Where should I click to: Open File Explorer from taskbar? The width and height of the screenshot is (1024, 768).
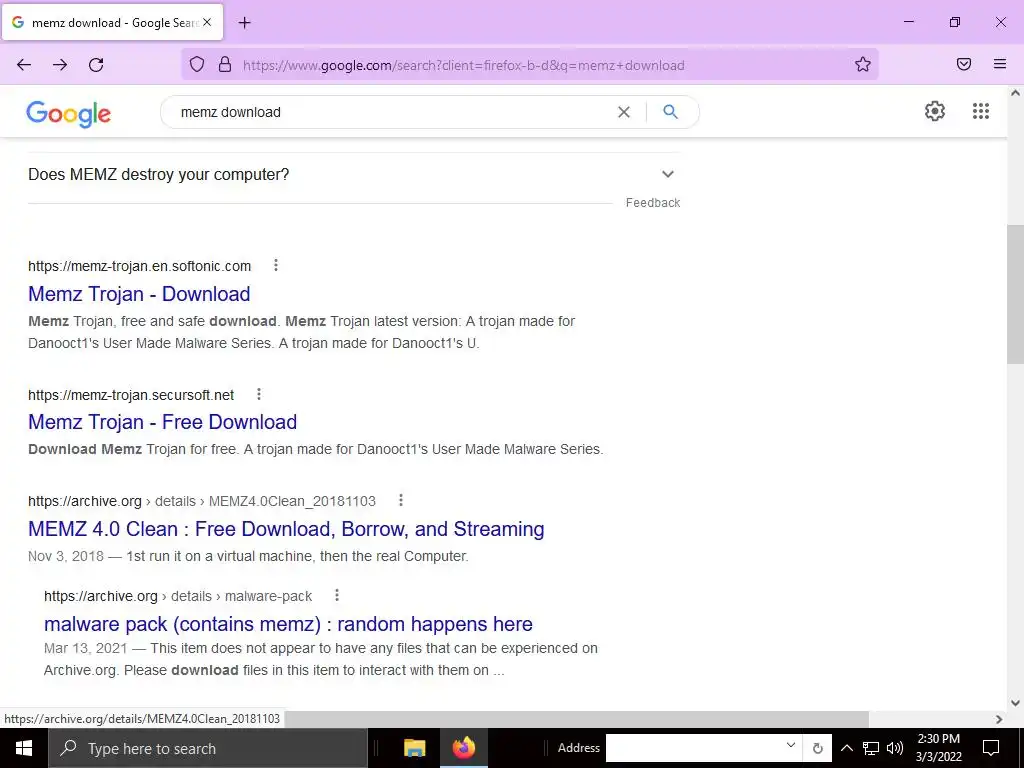point(415,748)
